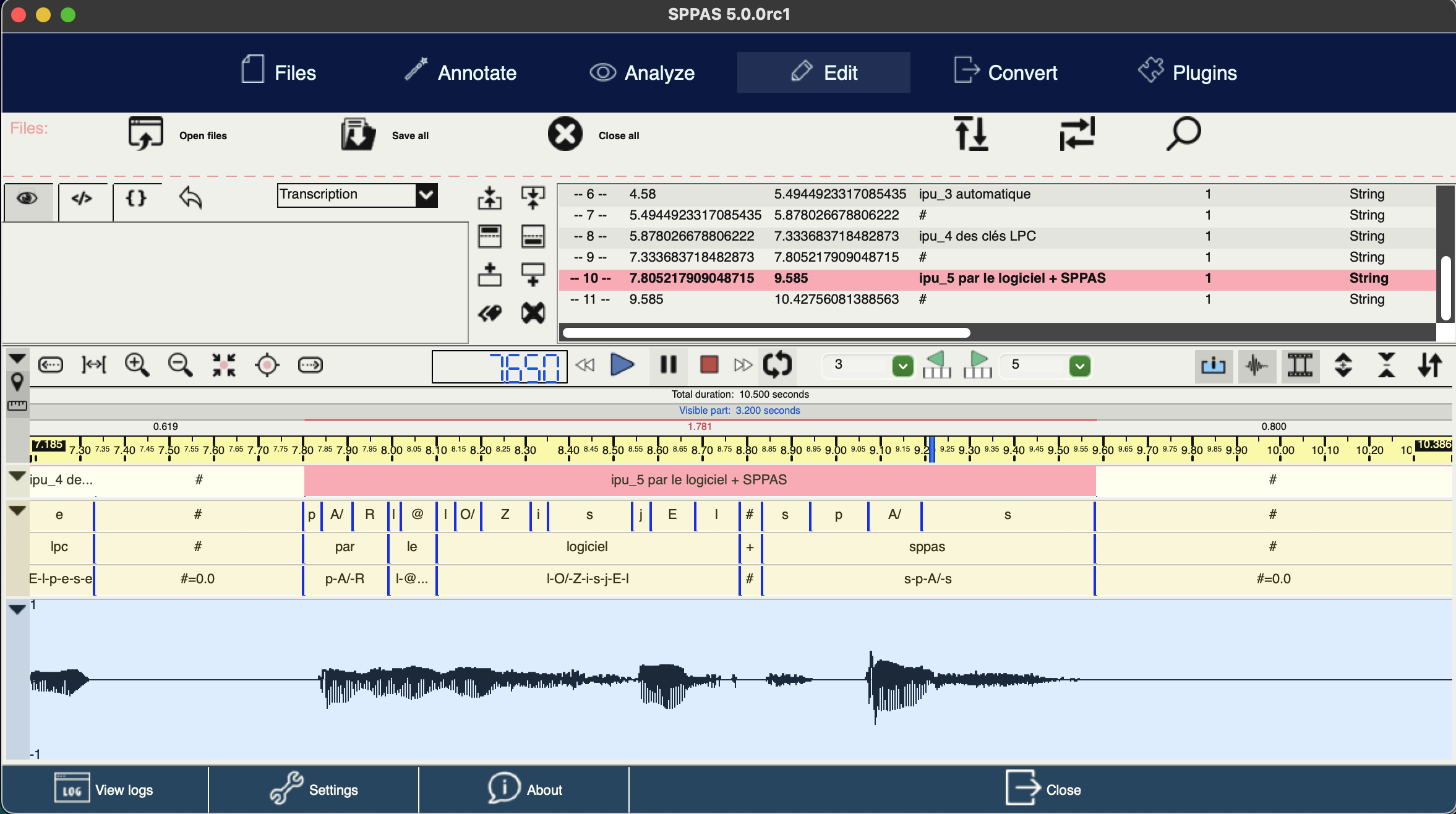Select the zoom-in magnifier tool
Screen dimensions: 1456x814
(137, 365)
